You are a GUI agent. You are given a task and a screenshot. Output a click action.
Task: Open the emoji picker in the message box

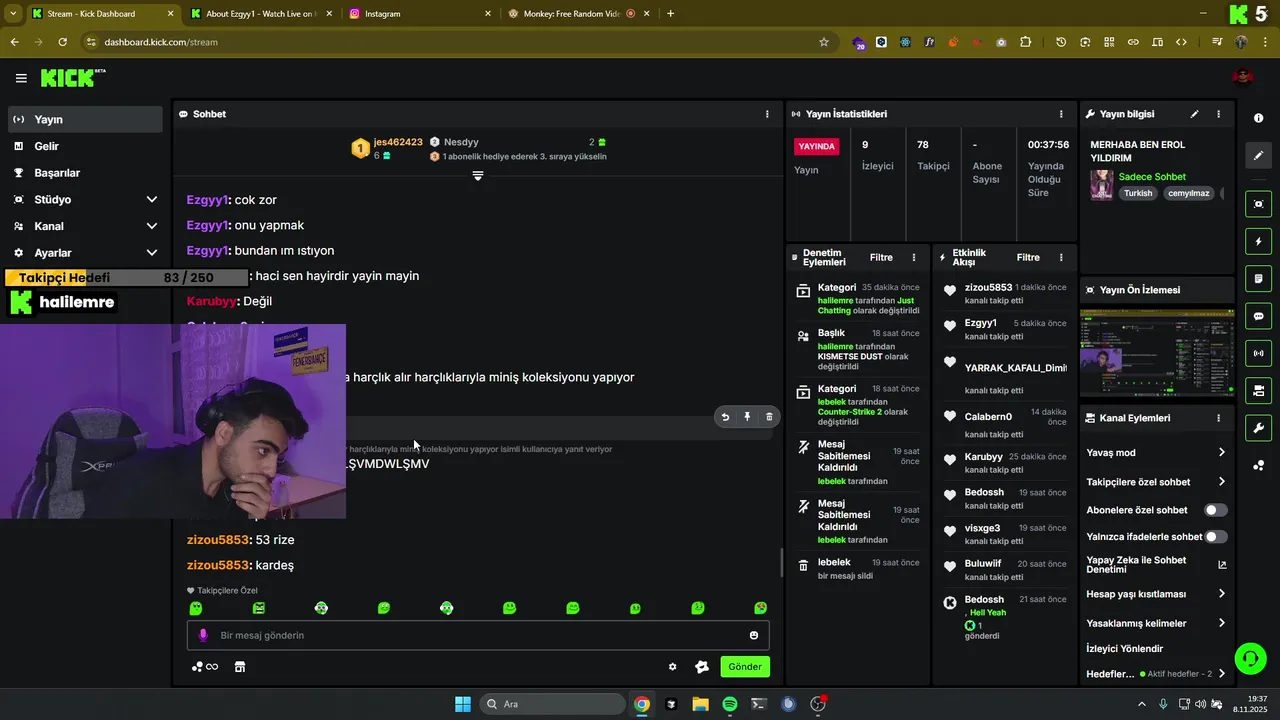tap(754, 635)
